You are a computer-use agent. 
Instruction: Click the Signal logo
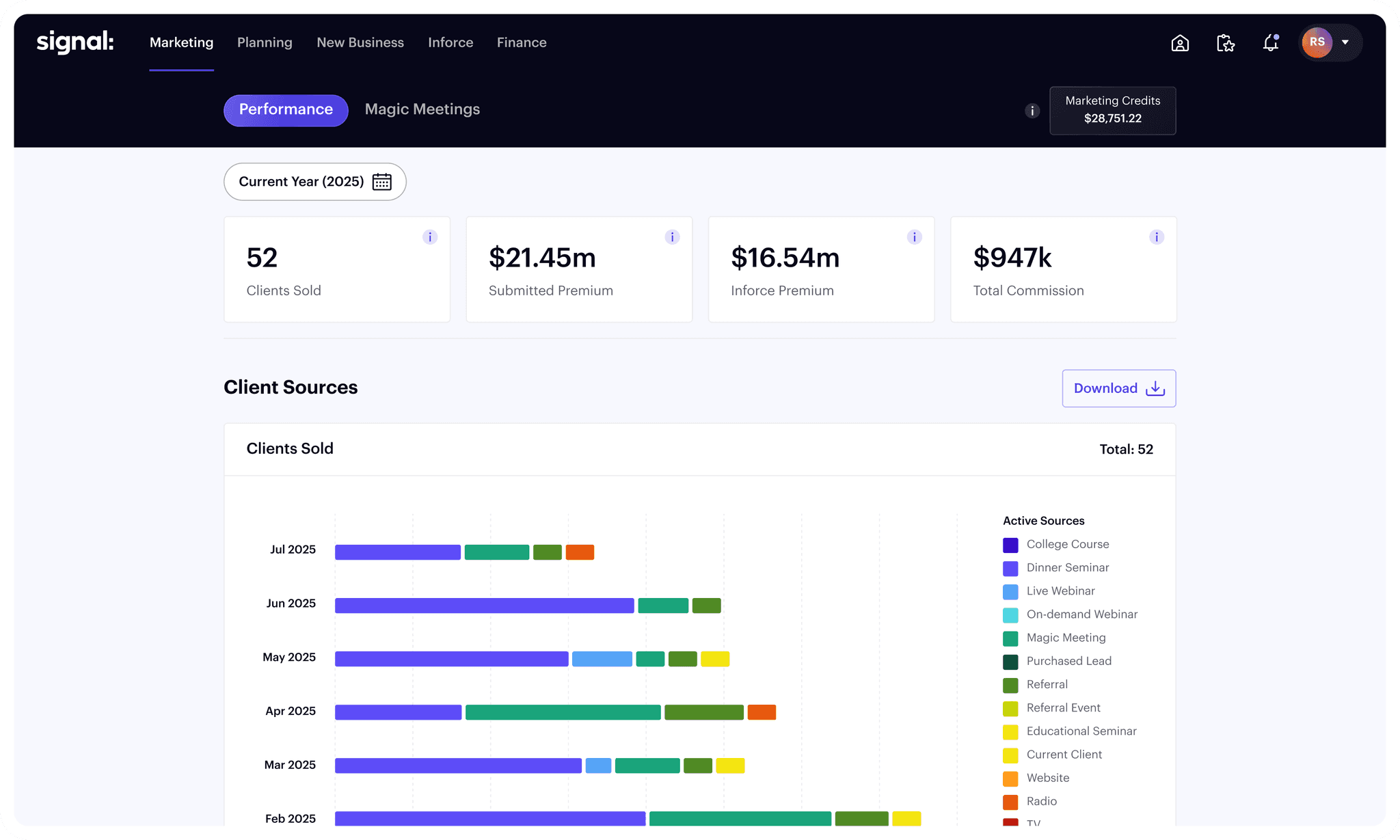[x=75, y=42]
